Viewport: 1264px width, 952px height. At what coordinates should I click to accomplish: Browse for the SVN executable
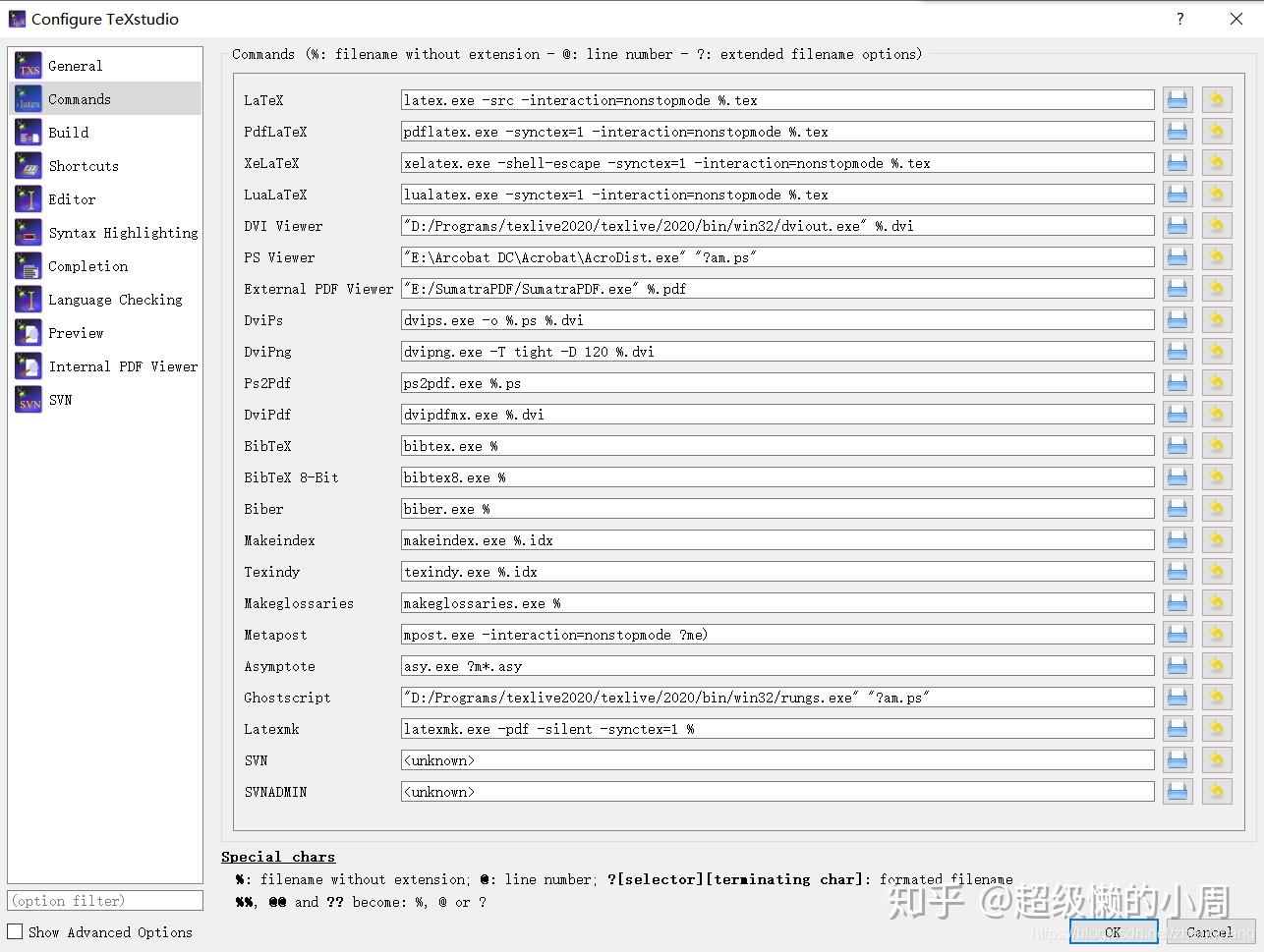(1178, 759)
